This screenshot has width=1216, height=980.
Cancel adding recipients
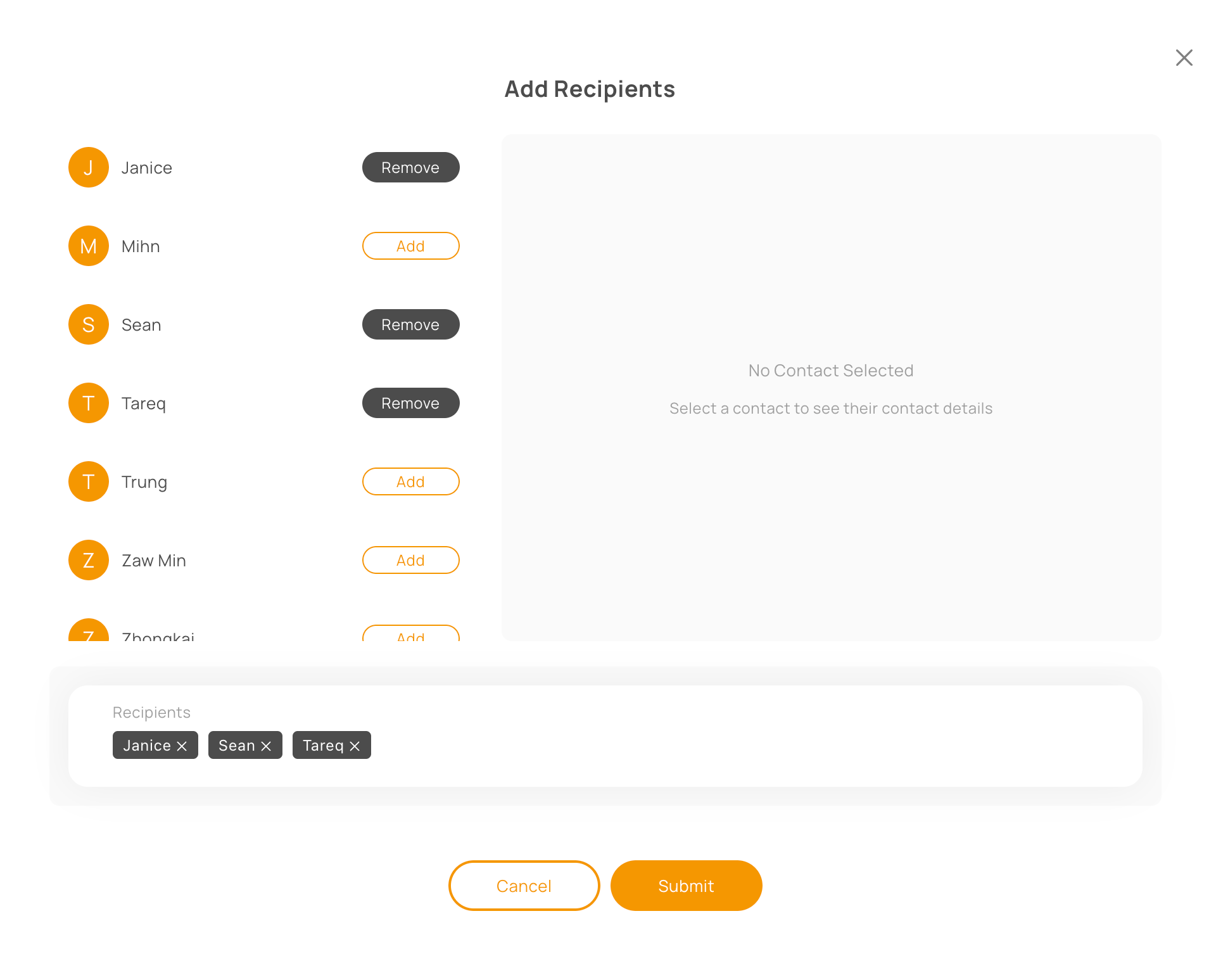point(524,886)
